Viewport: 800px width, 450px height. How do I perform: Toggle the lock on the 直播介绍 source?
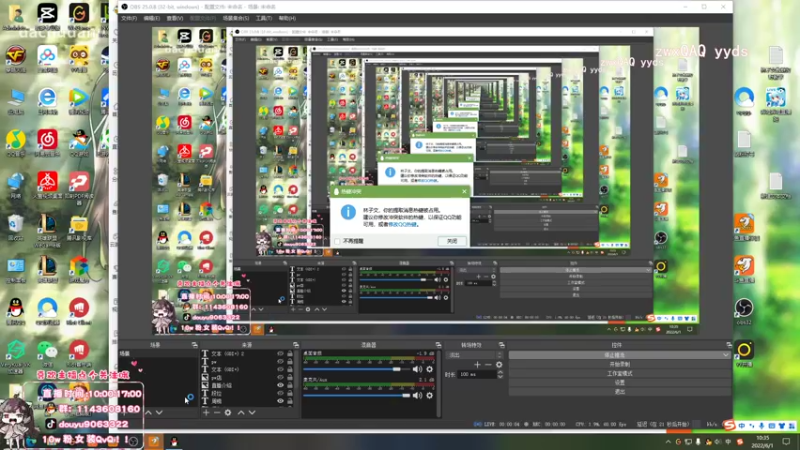point(290,385)
